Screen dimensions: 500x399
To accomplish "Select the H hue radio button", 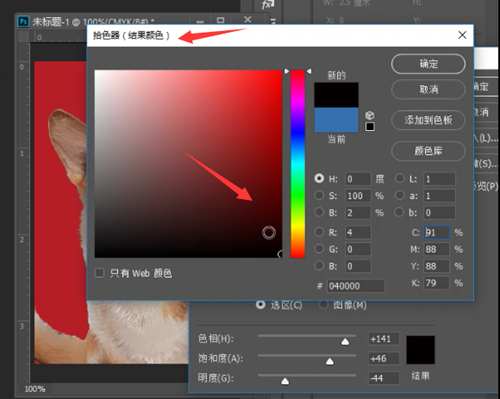I will 319,178.
